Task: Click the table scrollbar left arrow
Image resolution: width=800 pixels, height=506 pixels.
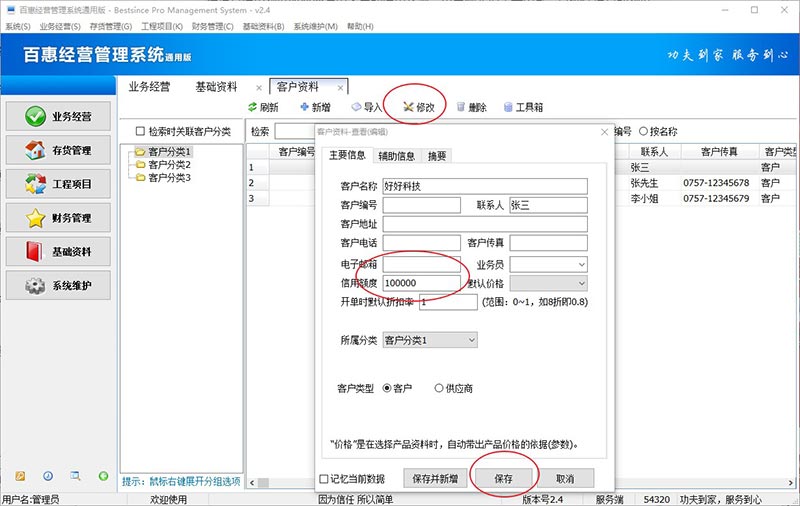Action: [253, 482]
